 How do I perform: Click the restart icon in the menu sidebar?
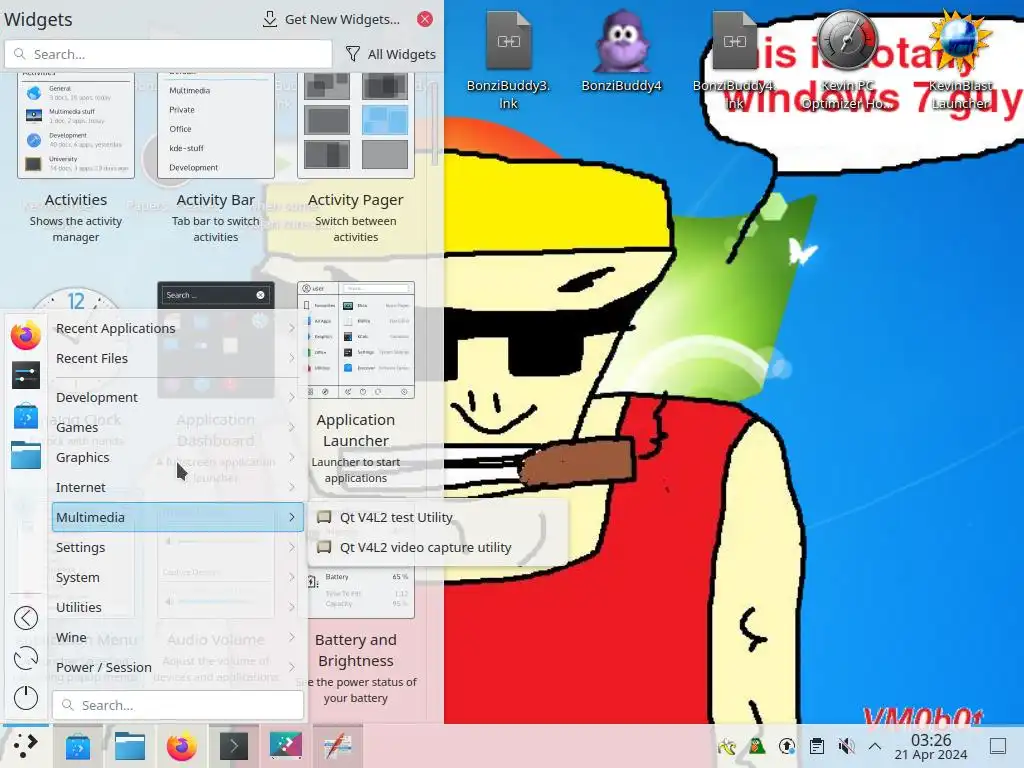[x=25, y=658]
